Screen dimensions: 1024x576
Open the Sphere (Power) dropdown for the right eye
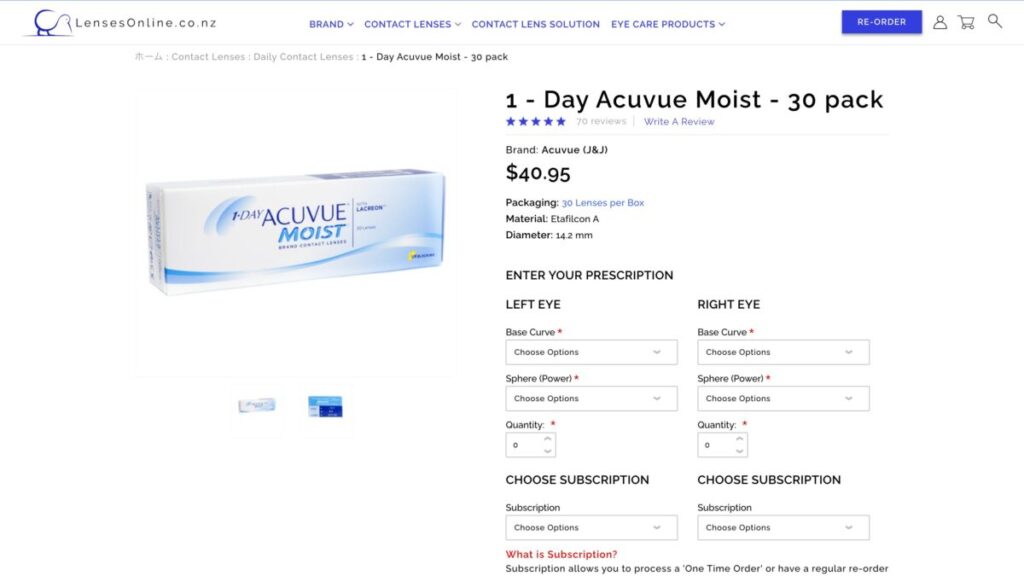pos(783,398)
